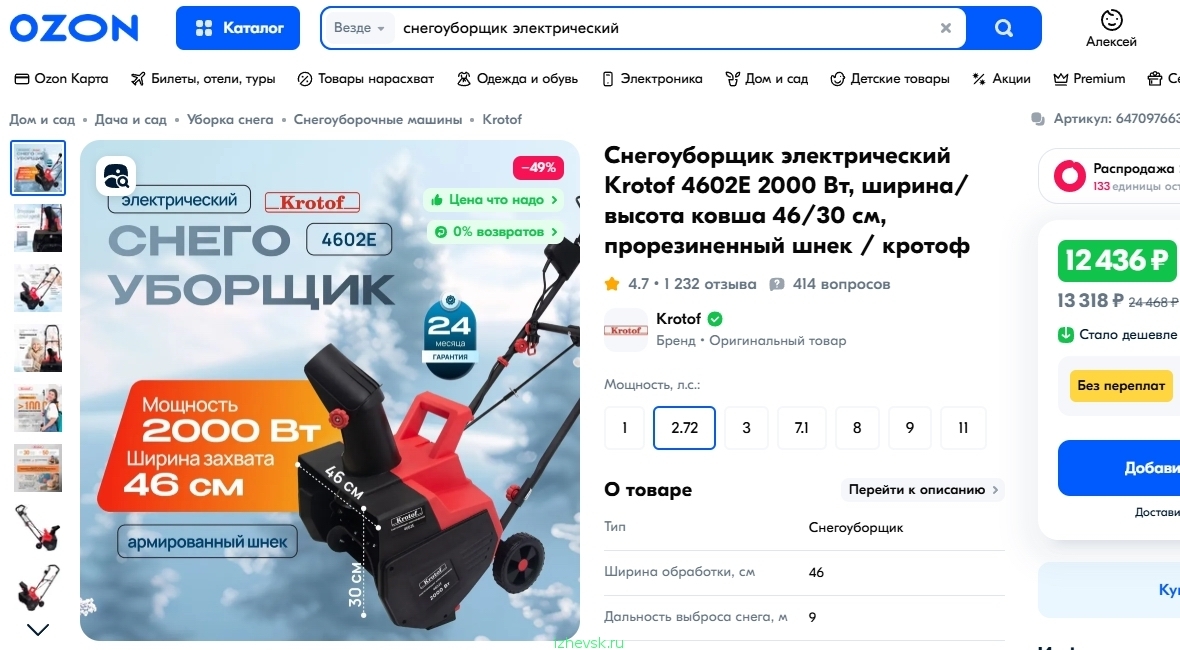This screenshot has height=650, width=1180.
Task: Open the Каталог menu
Action: pos(238,28)
